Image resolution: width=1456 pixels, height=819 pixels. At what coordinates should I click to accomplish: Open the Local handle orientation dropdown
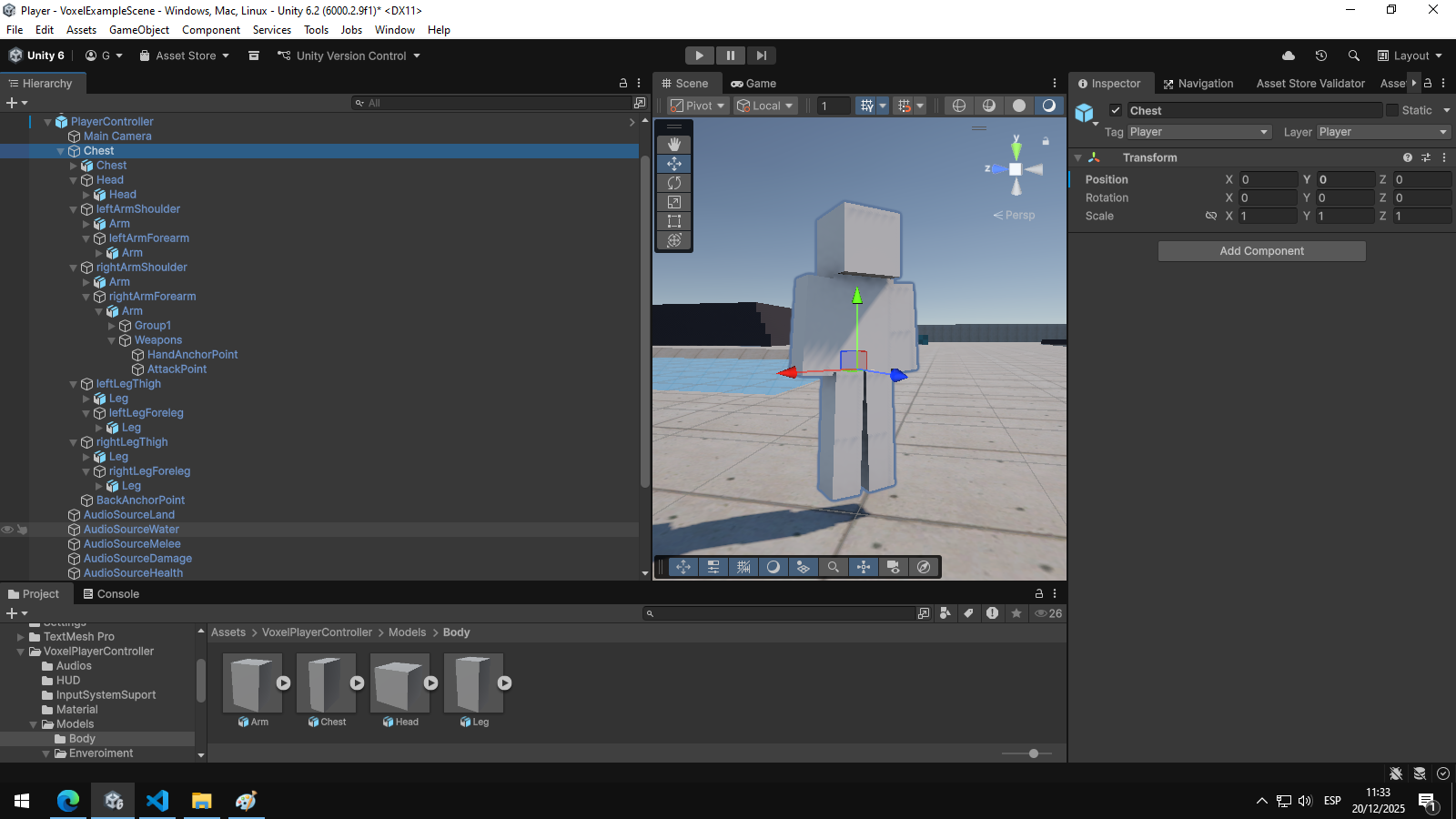click(764, 105)
